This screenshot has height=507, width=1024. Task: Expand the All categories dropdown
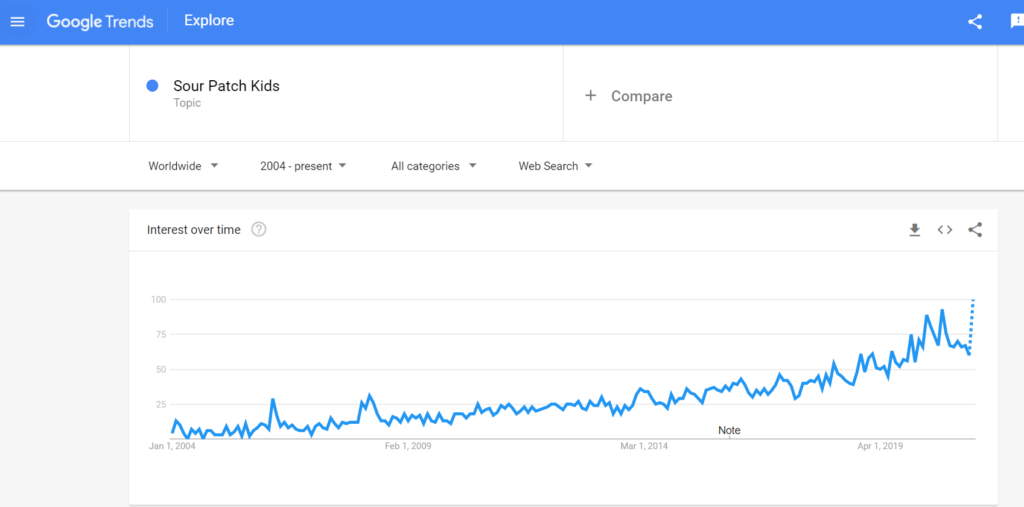(x=434, y=166)
